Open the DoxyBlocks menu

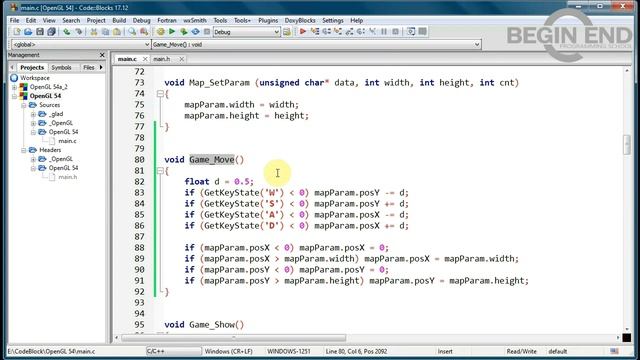[x=300, y=20]
